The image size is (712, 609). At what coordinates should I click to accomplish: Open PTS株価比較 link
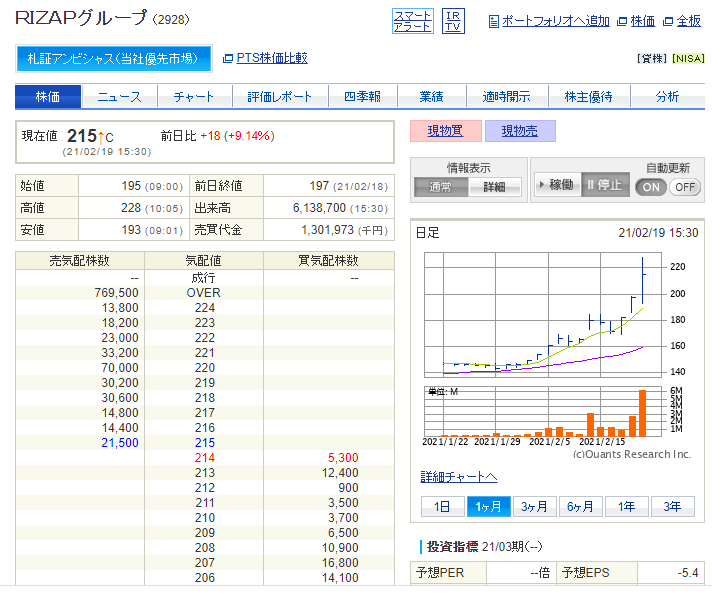[272, 58]
